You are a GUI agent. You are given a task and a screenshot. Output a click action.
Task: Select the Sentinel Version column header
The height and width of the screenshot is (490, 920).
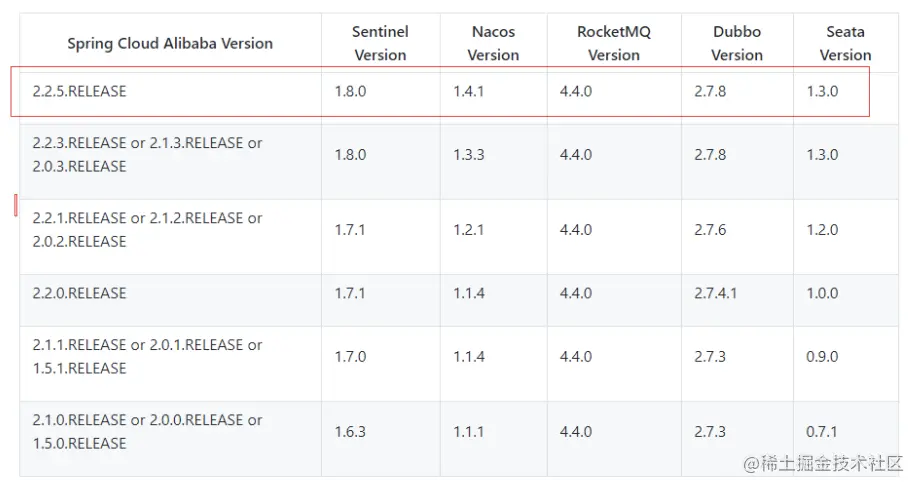point(380,43)
